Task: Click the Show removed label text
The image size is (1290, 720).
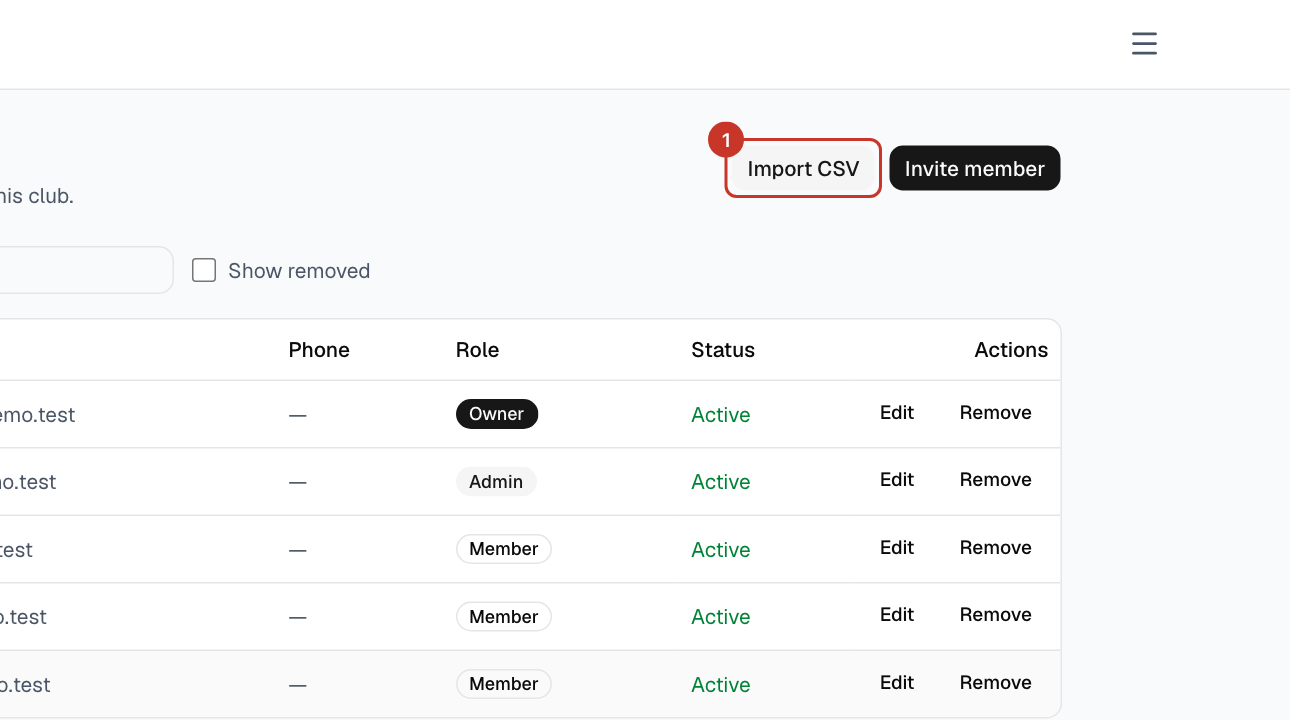Action: [x=299, y=271]
